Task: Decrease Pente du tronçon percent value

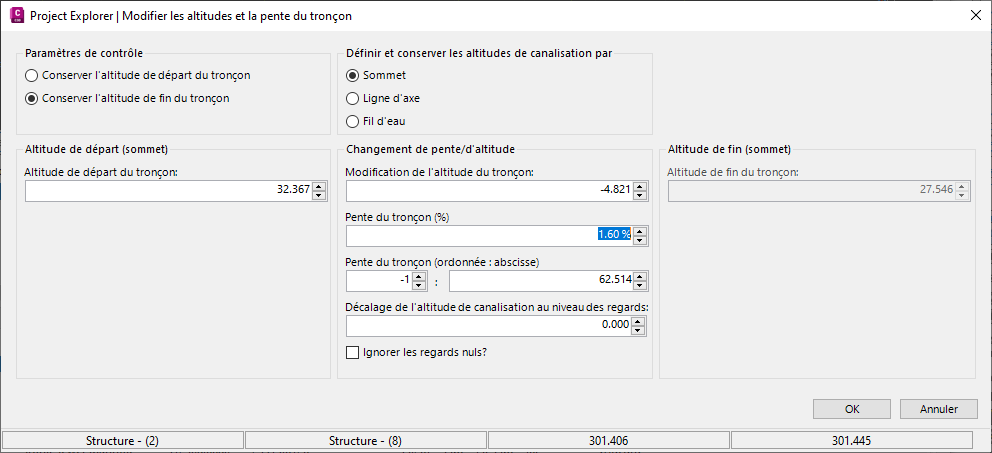Action: tap(640, 241)
